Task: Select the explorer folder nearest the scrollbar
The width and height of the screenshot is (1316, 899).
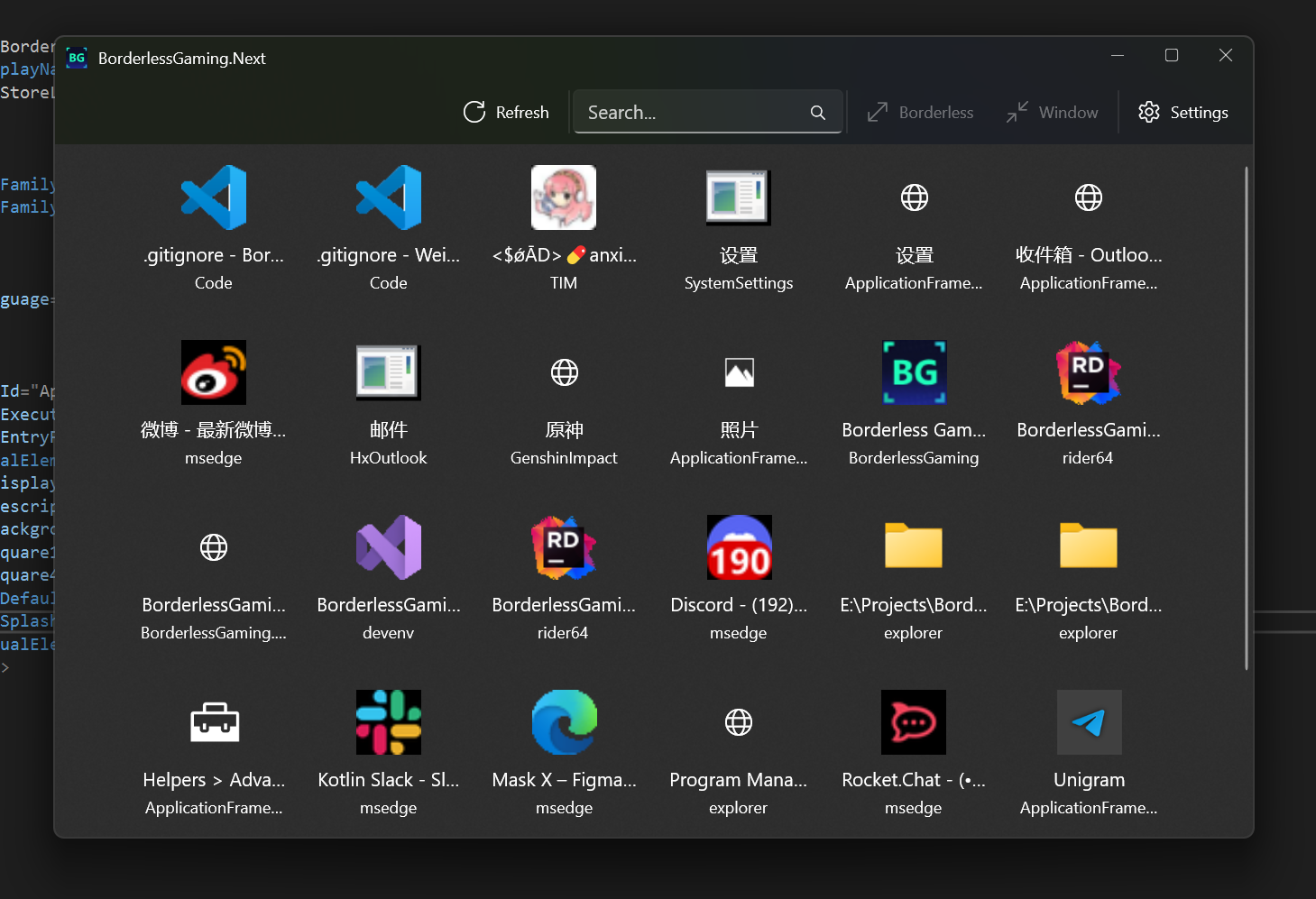Action: coord(1089,547)
